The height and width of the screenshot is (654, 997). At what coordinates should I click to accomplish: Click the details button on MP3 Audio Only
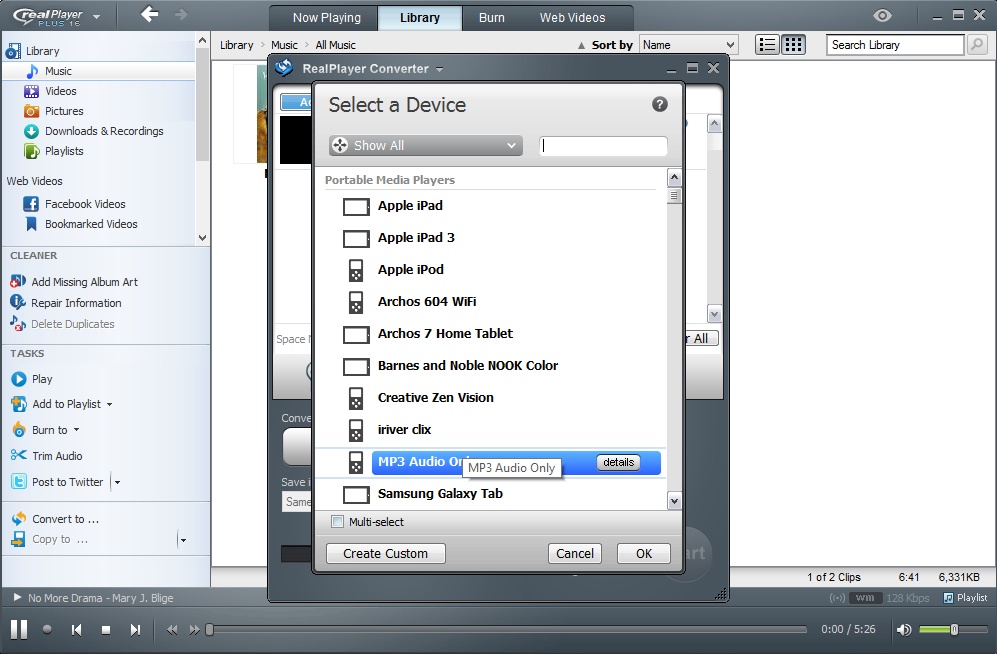point(618,462)
